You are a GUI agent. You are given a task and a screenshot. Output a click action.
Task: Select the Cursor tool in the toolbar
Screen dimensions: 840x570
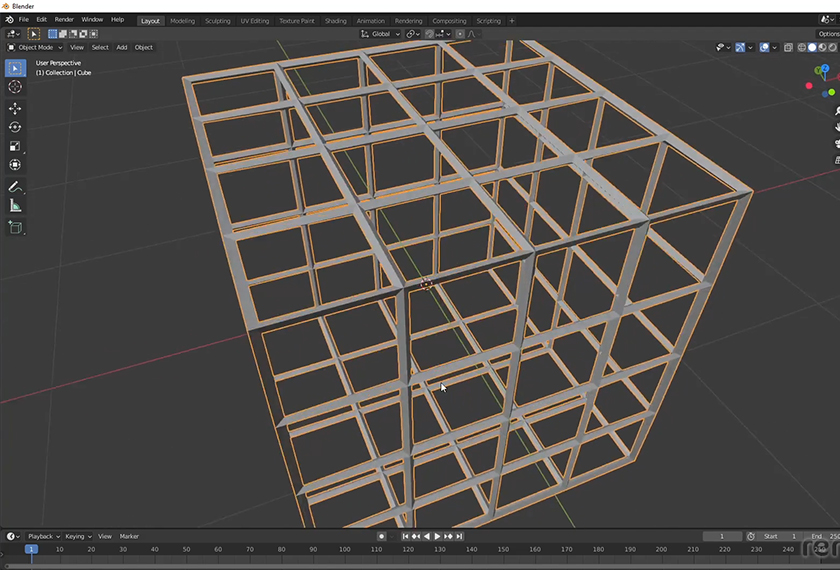(x=15, y=87)
